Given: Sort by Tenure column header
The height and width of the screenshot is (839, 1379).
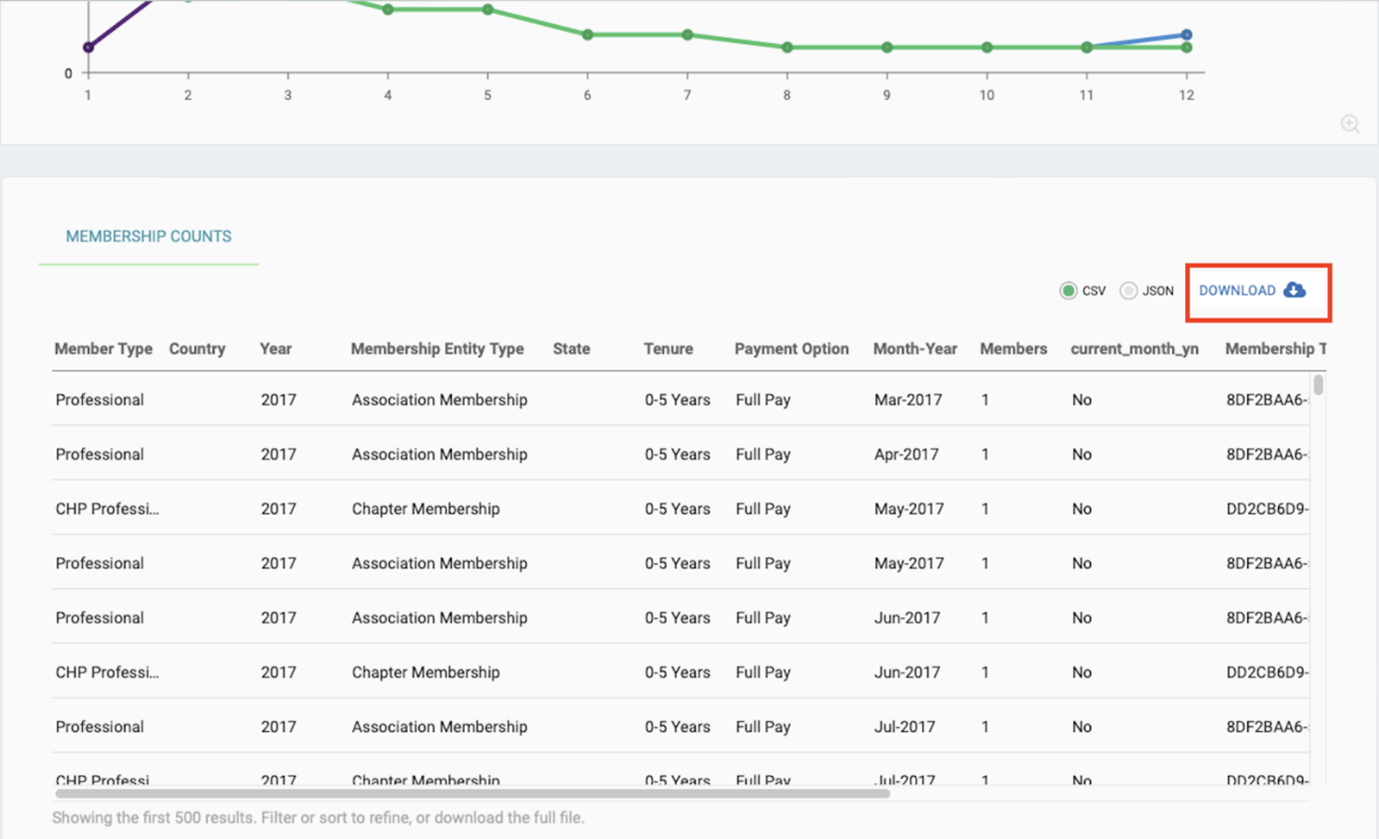Looking at the screenshot, I should [668, 349].
